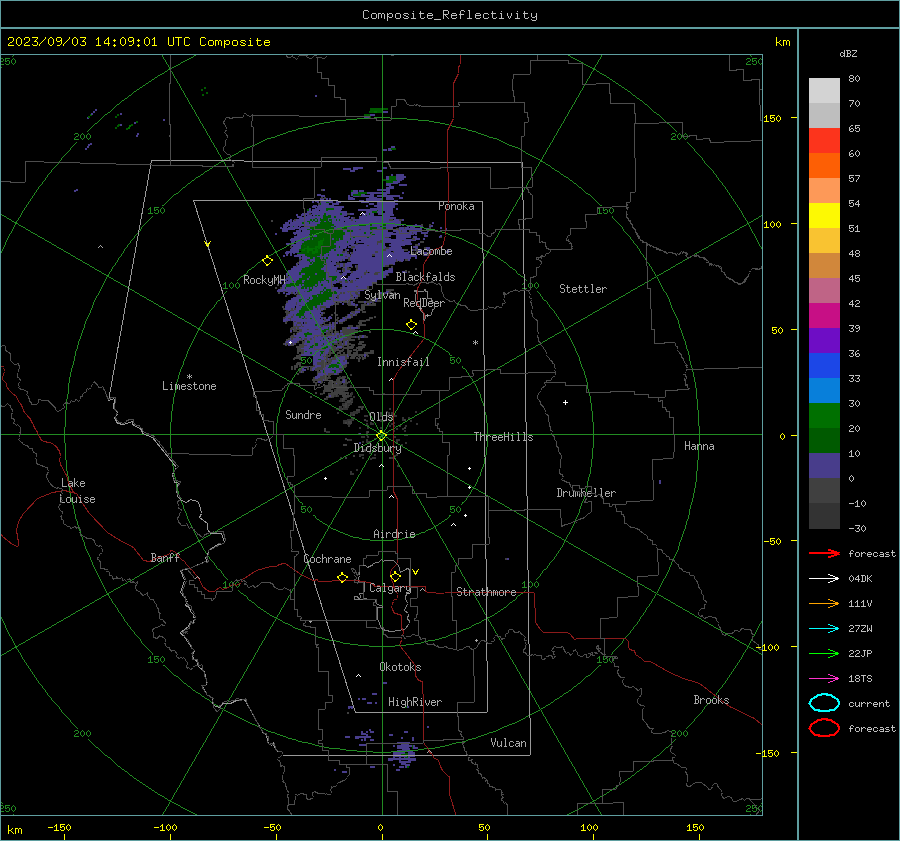Image resolution: width=900 pixels, height=841 pixels.
Task: Select the Olds label
Action: (x=381, y=417)
